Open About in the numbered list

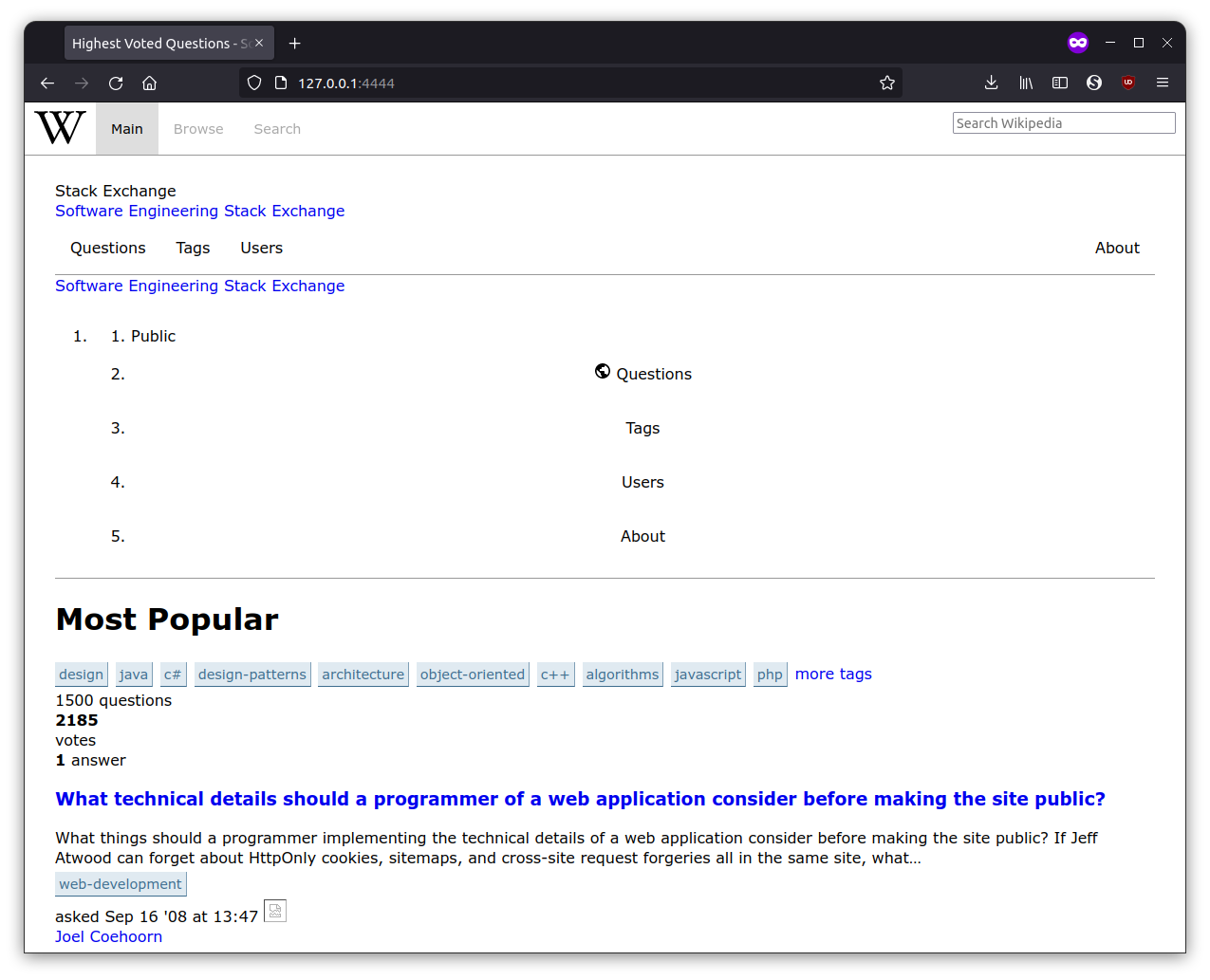pos(642,536)
